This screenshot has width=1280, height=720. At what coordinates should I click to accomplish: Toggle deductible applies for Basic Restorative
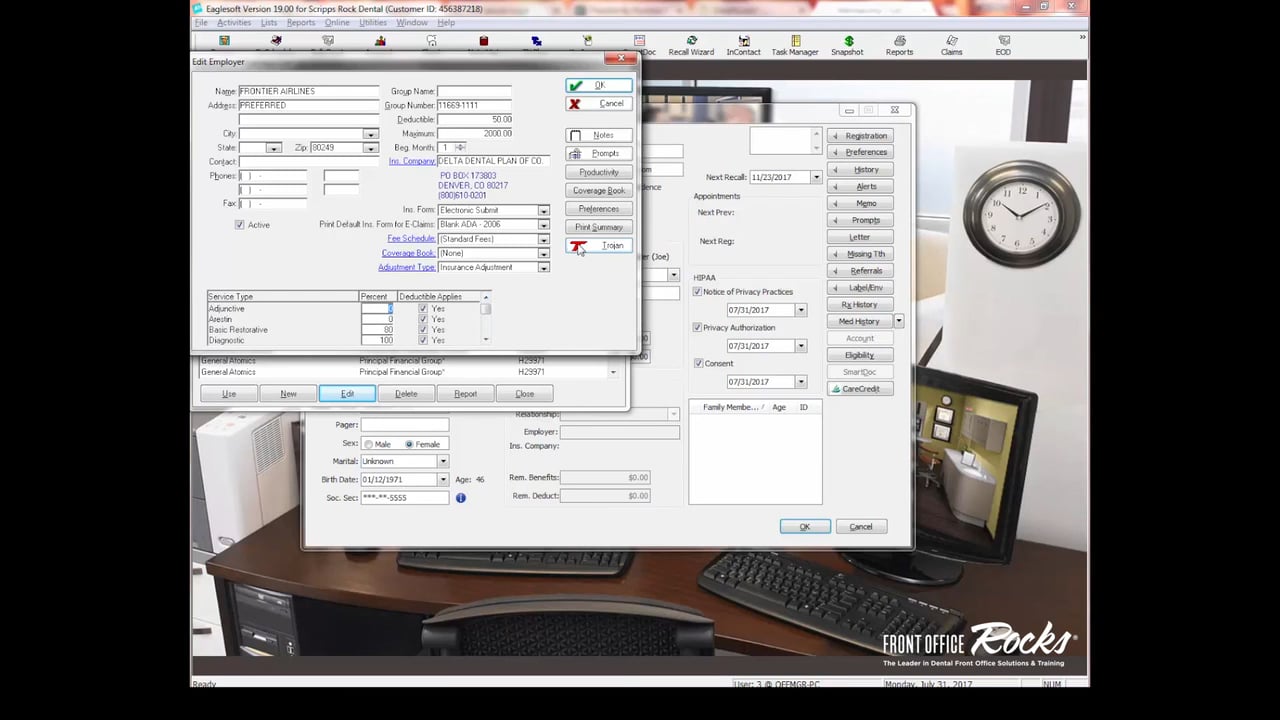(x=423, y=330)
